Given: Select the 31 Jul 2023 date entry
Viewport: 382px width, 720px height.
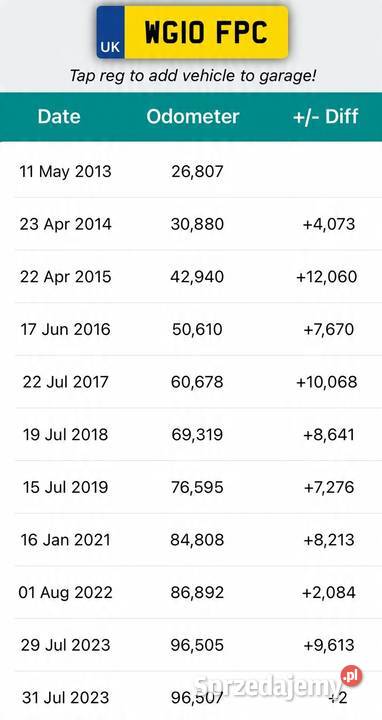Looking at the screenshot, I should 66,698.
